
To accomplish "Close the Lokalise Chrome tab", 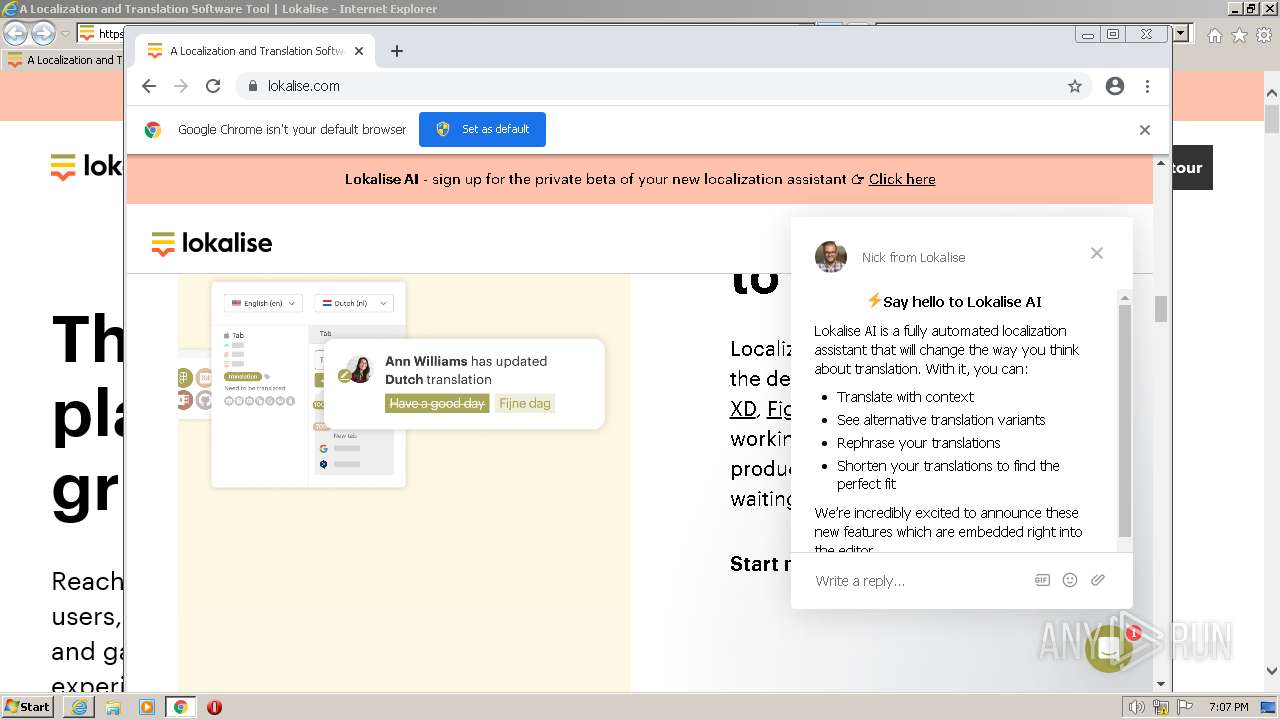I will tap(359, 51).
